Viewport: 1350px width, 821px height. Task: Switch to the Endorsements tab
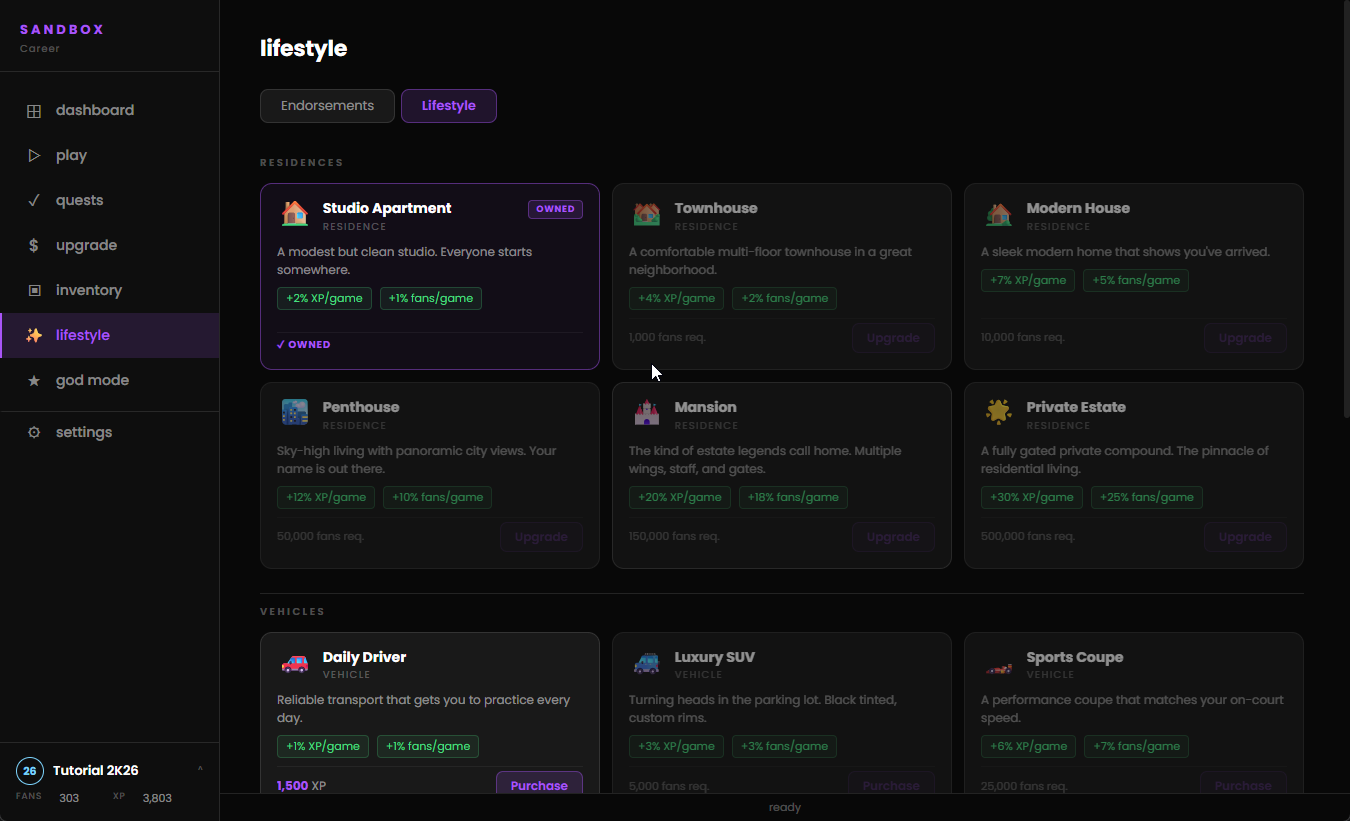pos(327,106)
